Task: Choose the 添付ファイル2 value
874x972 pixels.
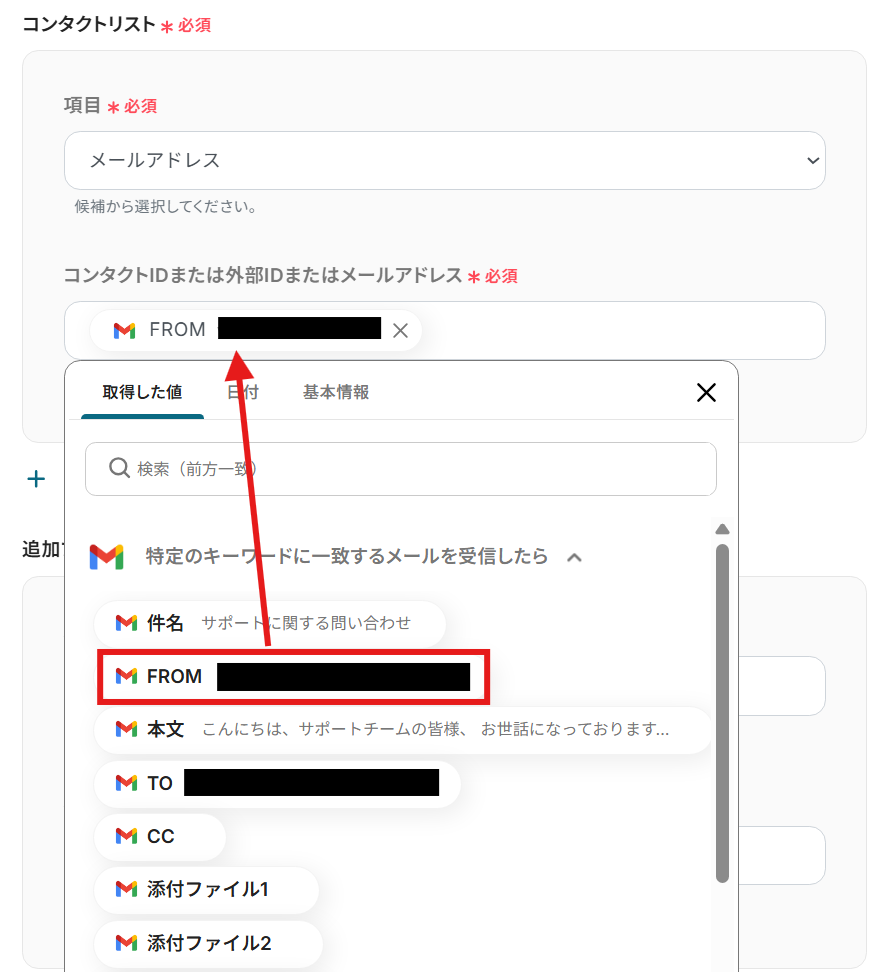Action: click(x=208, y=943)
